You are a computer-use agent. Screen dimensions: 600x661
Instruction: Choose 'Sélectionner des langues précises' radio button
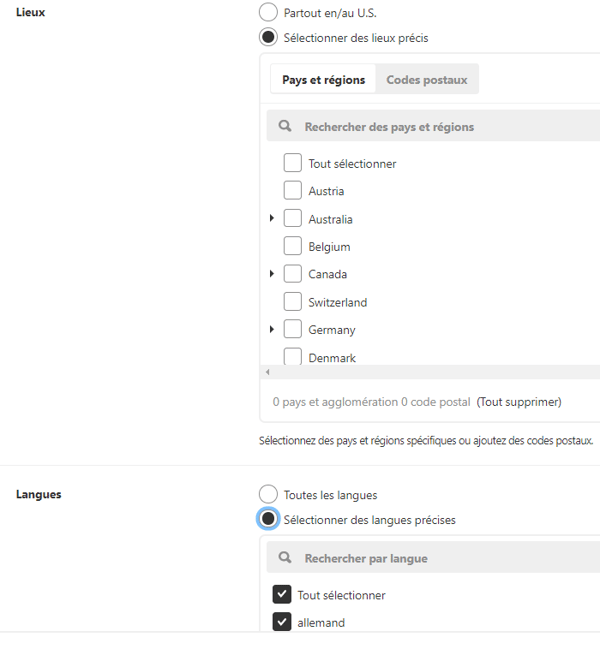tap(268, 519)
